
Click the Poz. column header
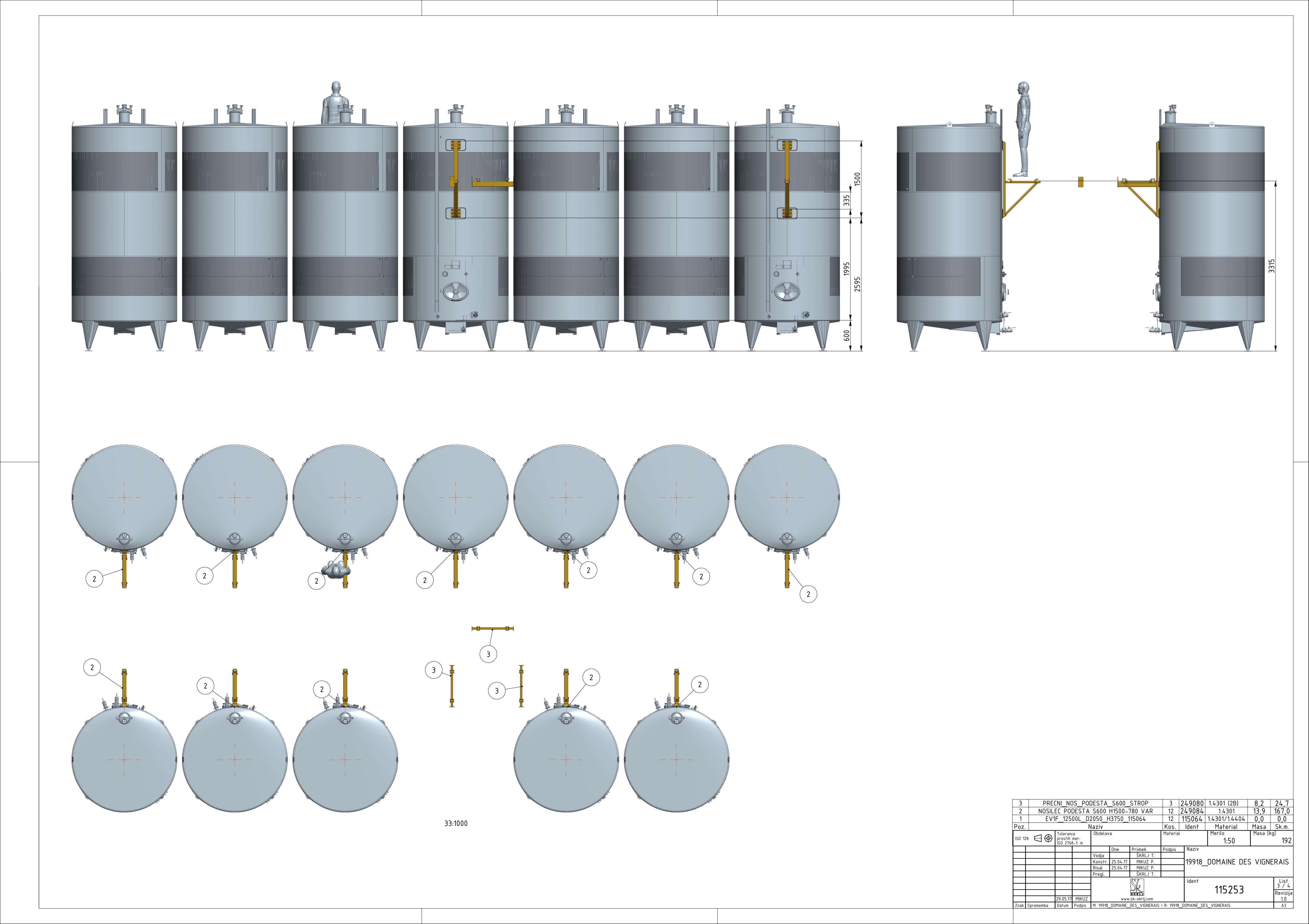point(1020,827)
